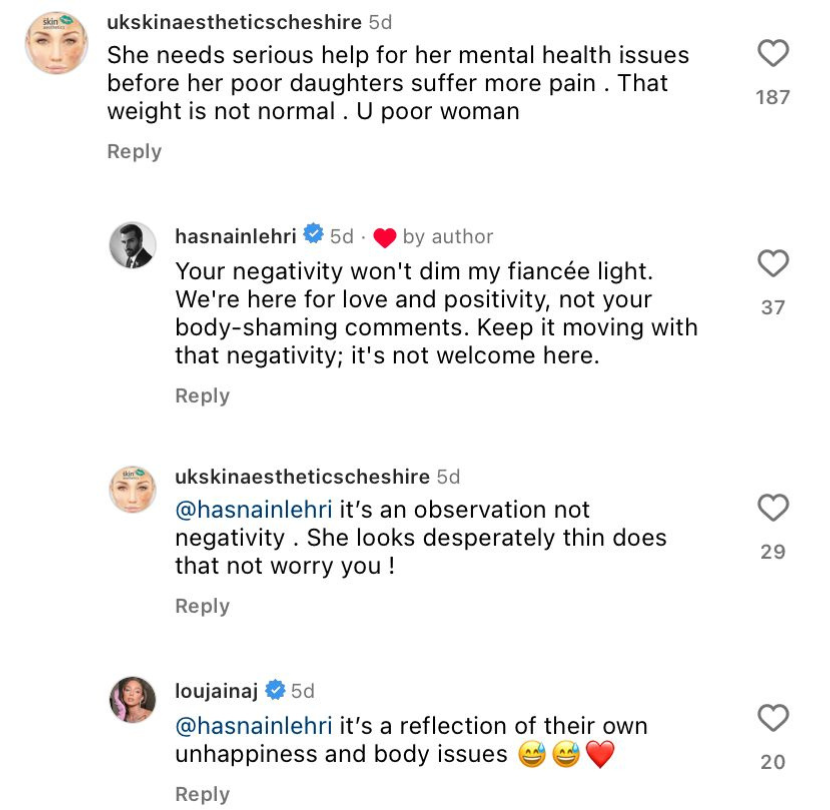
Task: Open the hasnainlehri username link
Action: (236, 236)
